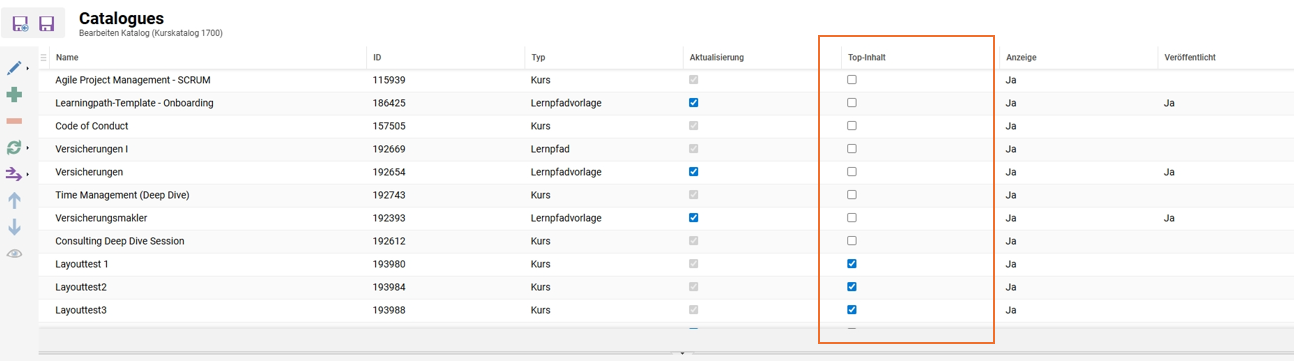Image resolution: width=1294 pixels, height=361 pixels.
Task: Click the collapse arrow at panel bottom
Action: [683, 353]
